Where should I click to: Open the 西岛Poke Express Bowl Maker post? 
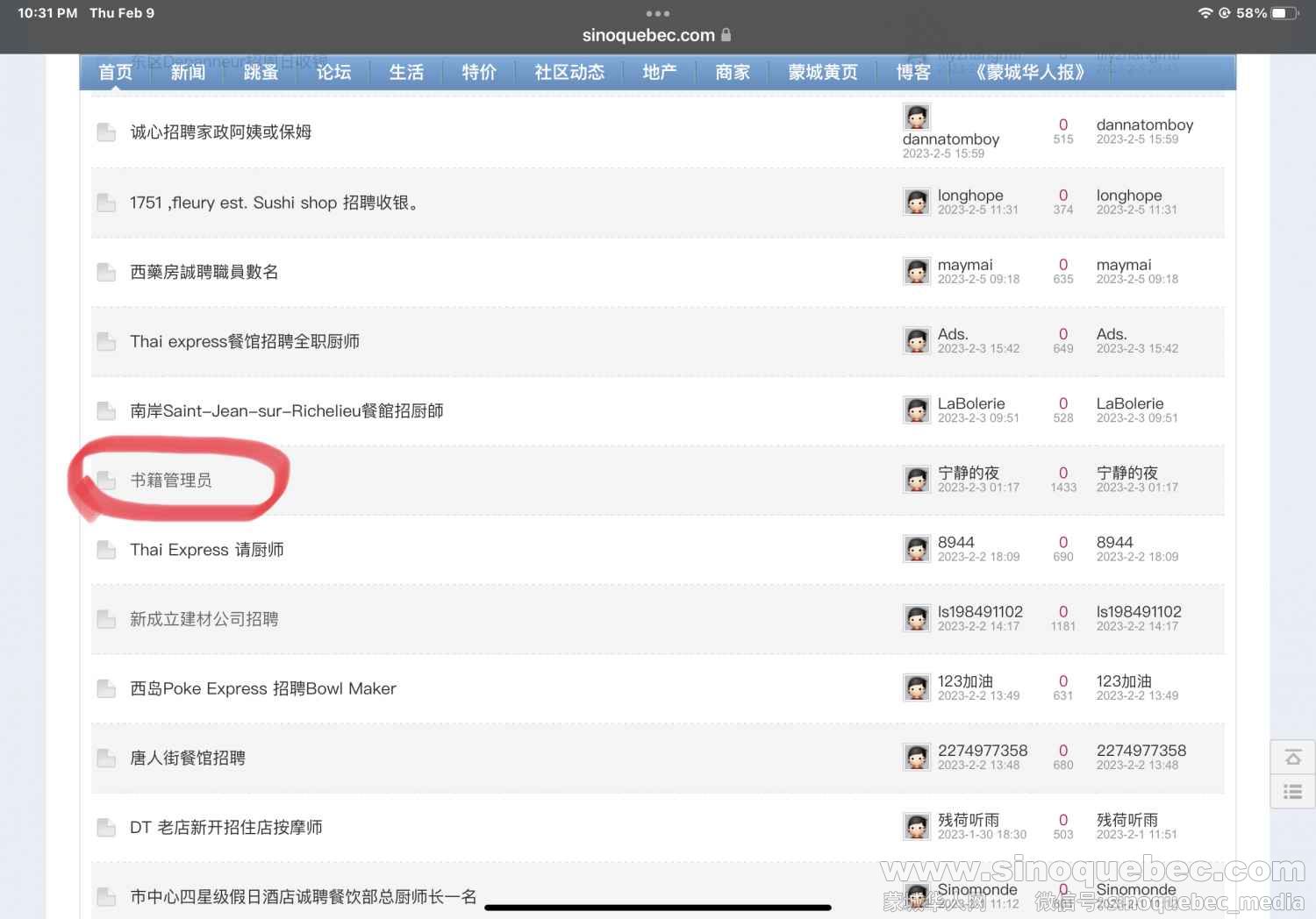pyautogui.click(x=263, y=688)
